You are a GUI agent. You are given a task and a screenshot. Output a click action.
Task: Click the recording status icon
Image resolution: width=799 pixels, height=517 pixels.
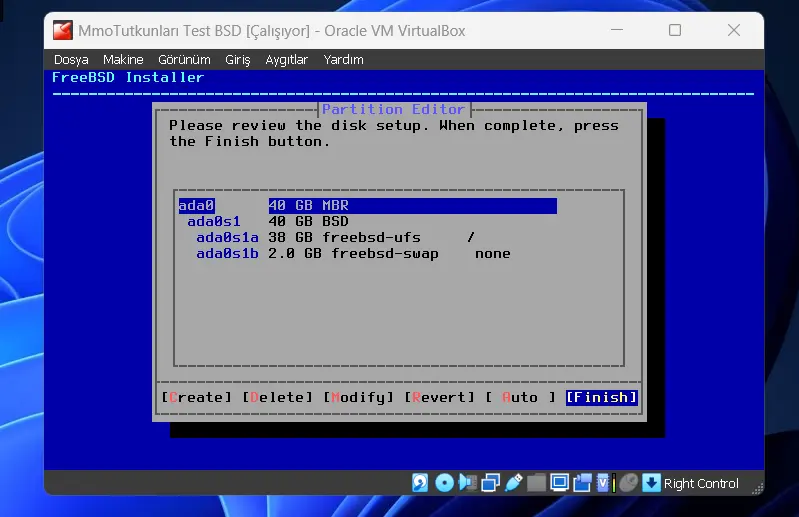click(x=582, y=482)
